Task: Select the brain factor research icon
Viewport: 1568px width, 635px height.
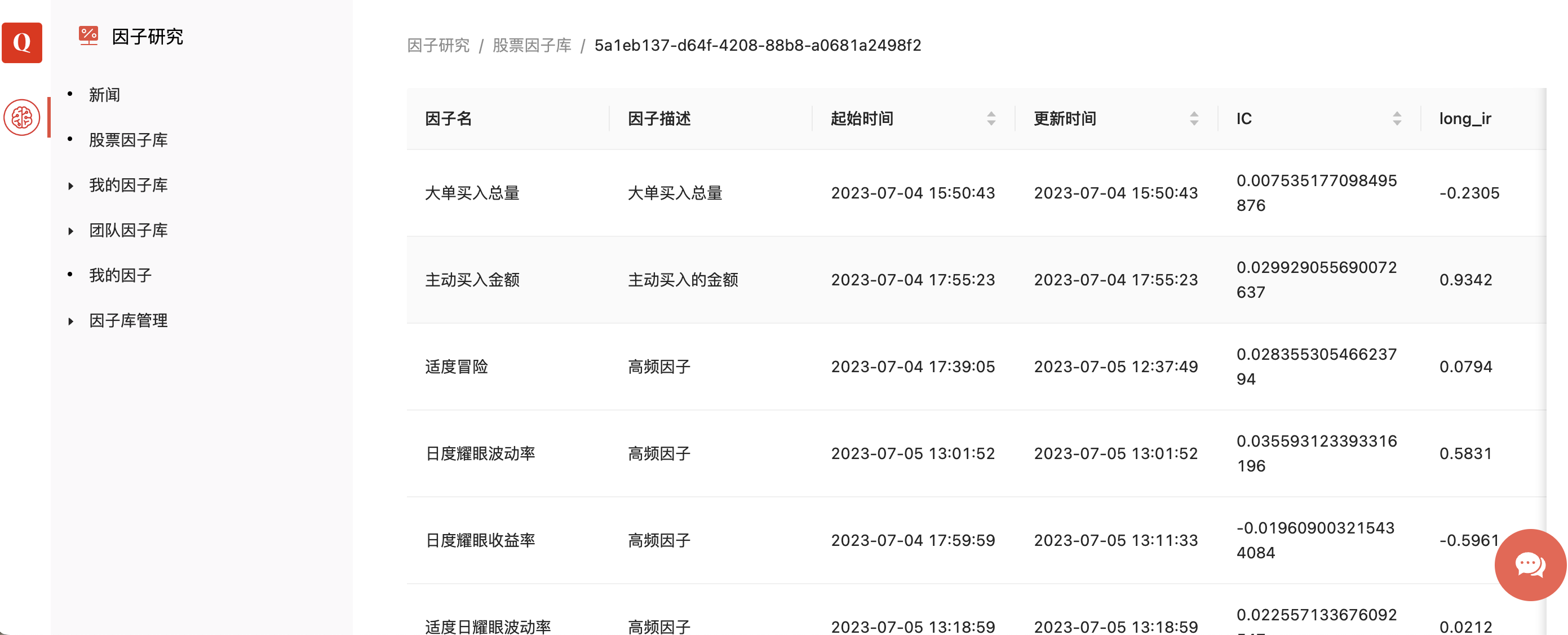Action: (x=22, y=117)
